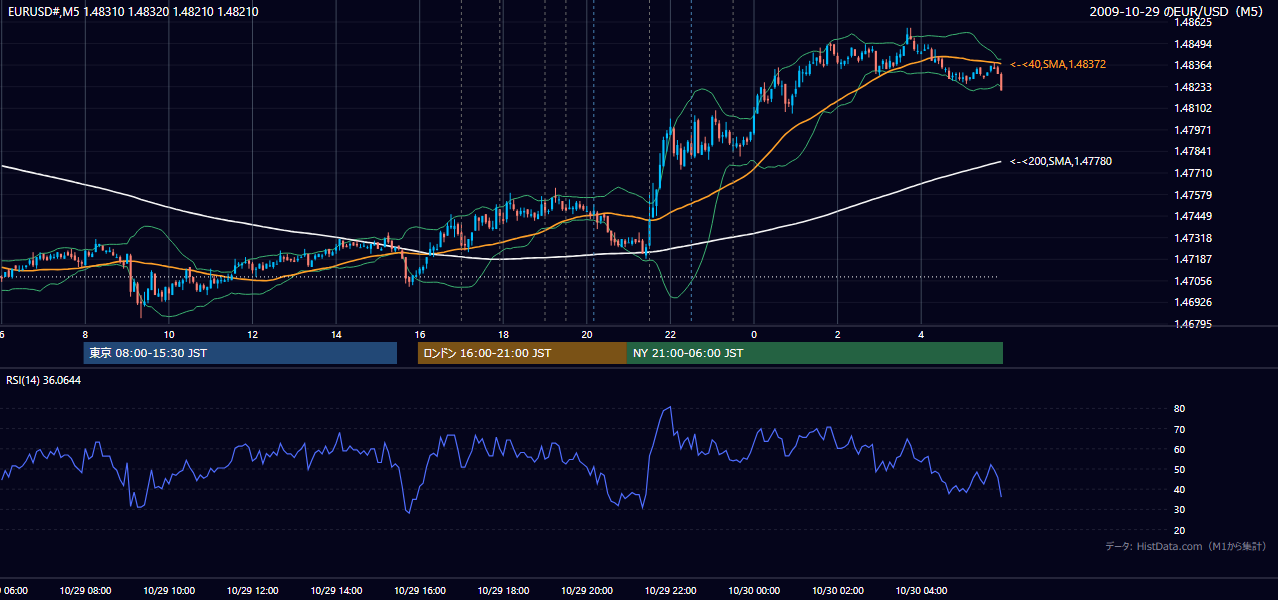Click the RSI(14) 36.0644 indicator label

click(44, 380)
